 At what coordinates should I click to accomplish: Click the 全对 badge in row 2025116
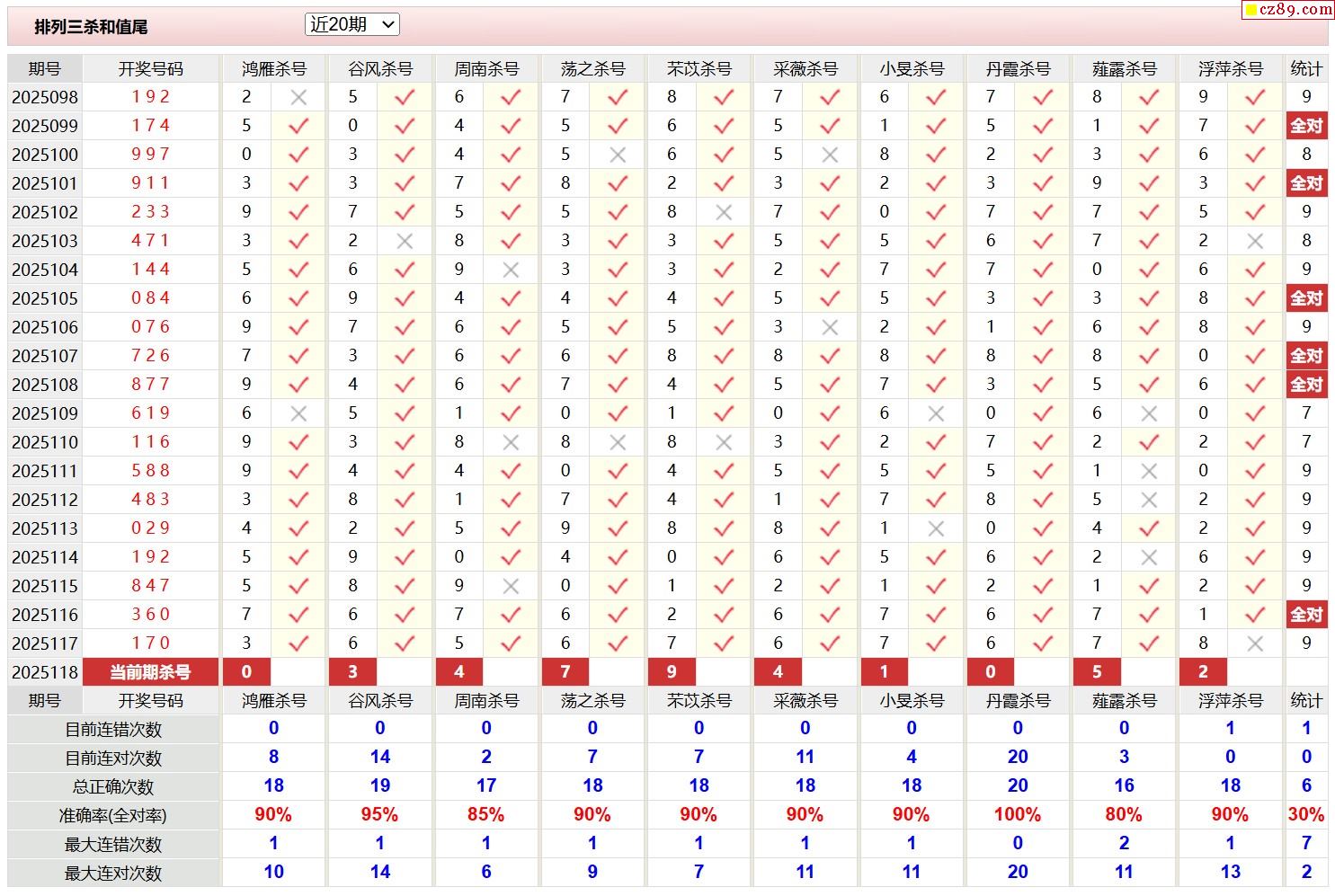coord(1306,615)
